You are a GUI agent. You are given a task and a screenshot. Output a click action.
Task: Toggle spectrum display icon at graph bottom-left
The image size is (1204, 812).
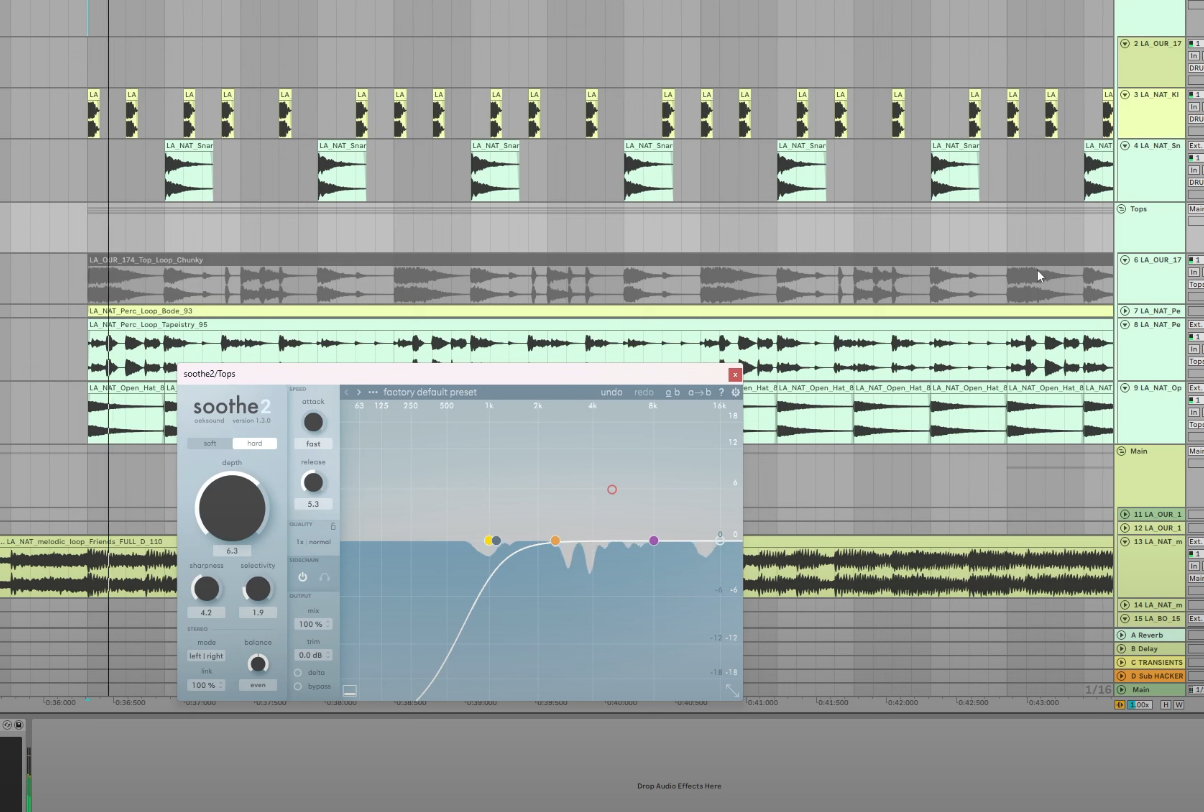click(x=349, y=690)
